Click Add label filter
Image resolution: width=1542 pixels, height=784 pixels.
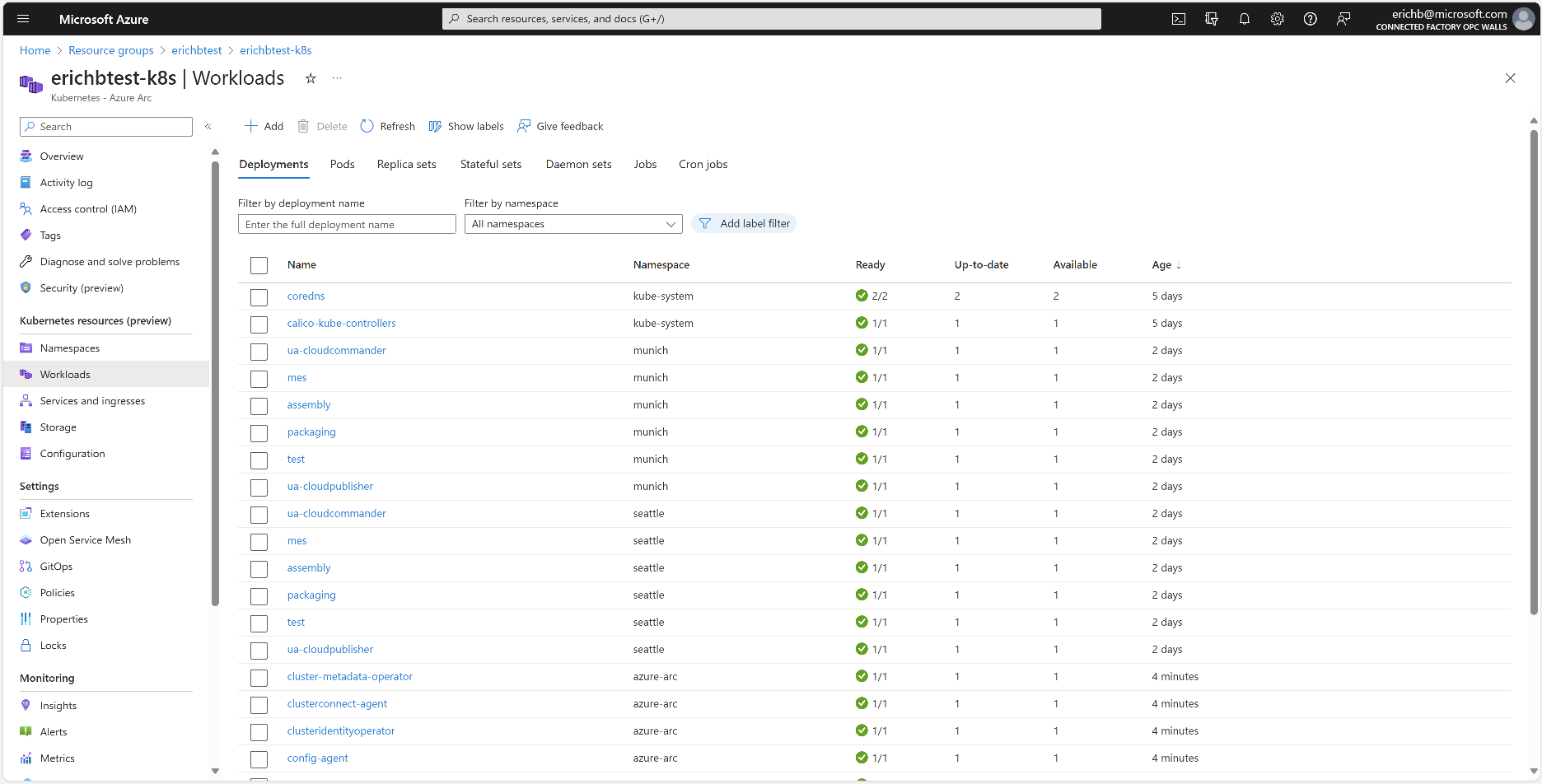click(x=744, y=224)
